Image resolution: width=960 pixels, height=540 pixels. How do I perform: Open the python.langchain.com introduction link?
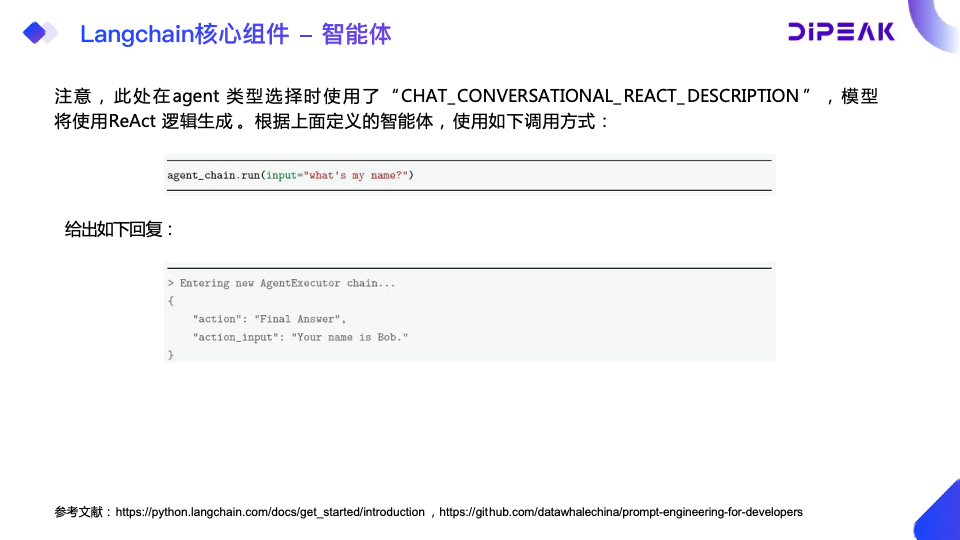point(270,512)
